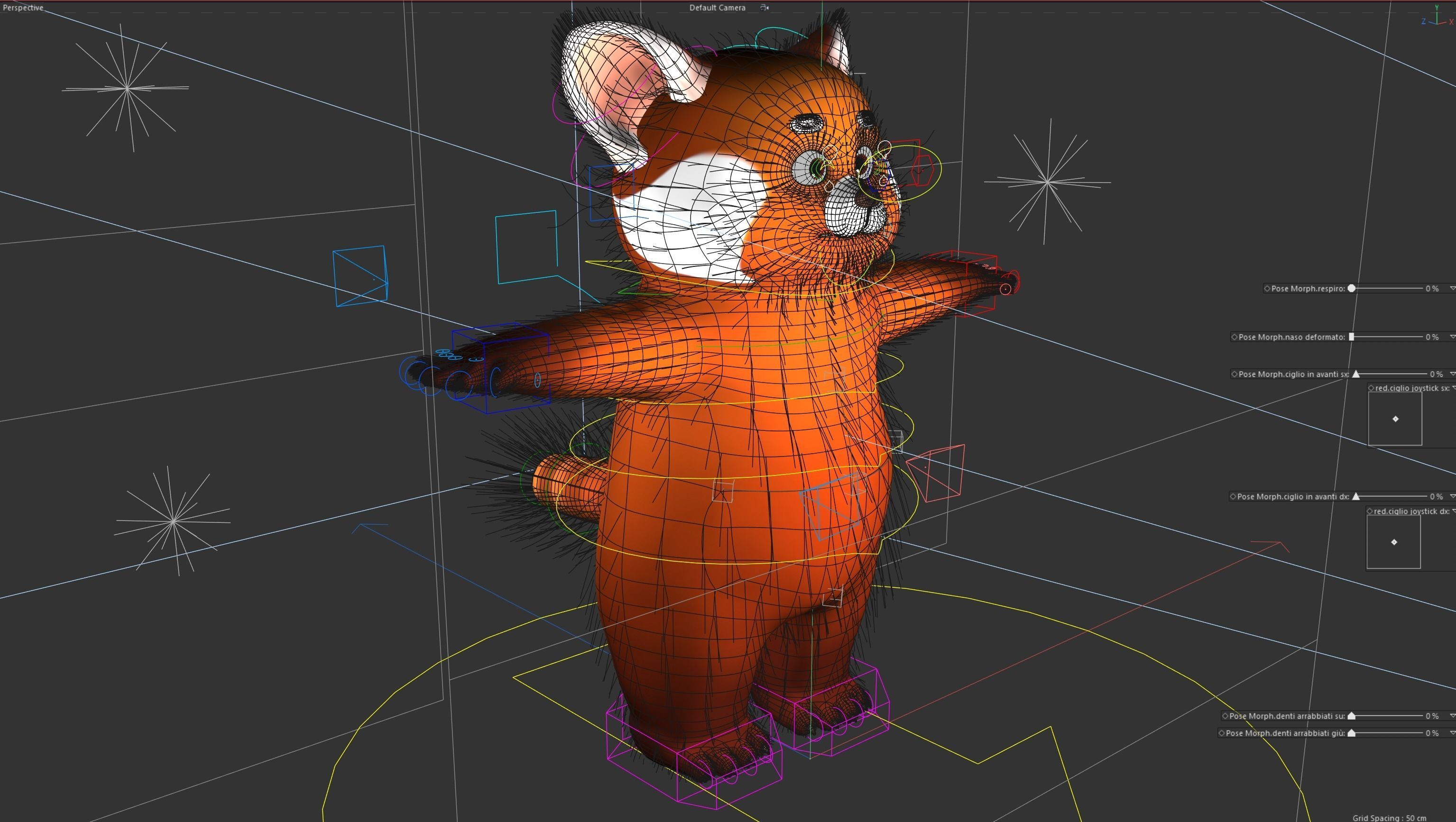The image size is (1456, 822).
Task: Open the dropdown arrow for ciglio in avanti sx
Action: pos(1453,374)
